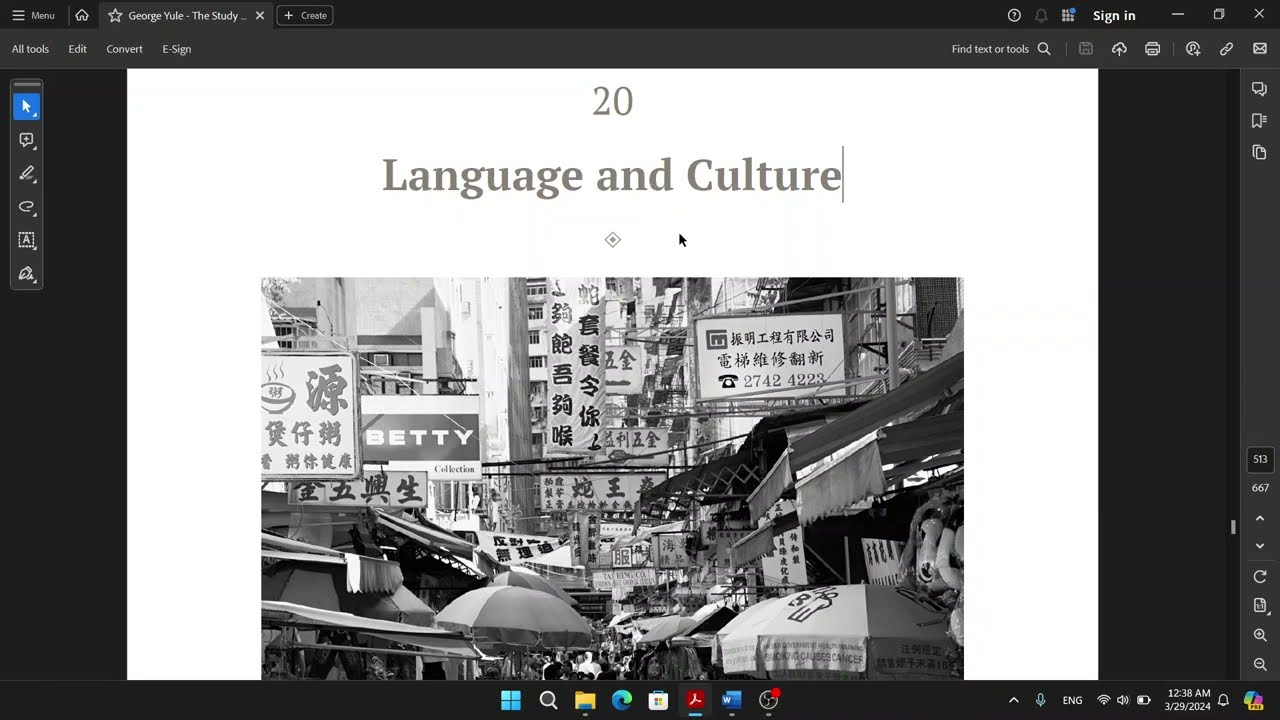
Task: Zoom out of the document
Action: tap(1260, 664)
